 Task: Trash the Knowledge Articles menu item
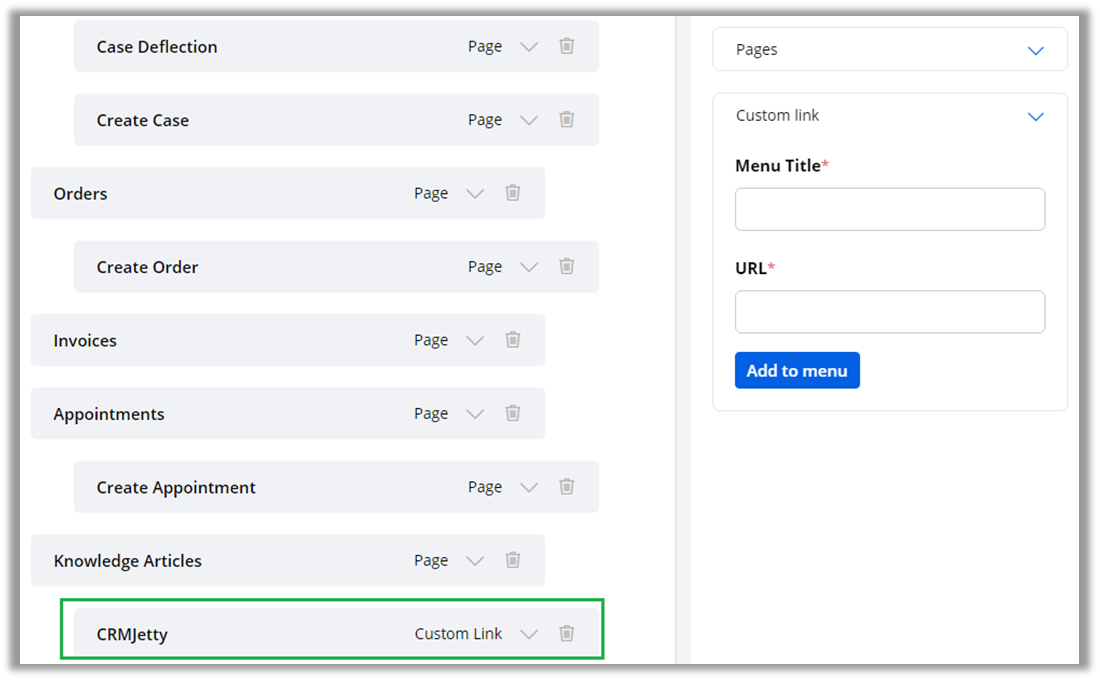point(512,560)
